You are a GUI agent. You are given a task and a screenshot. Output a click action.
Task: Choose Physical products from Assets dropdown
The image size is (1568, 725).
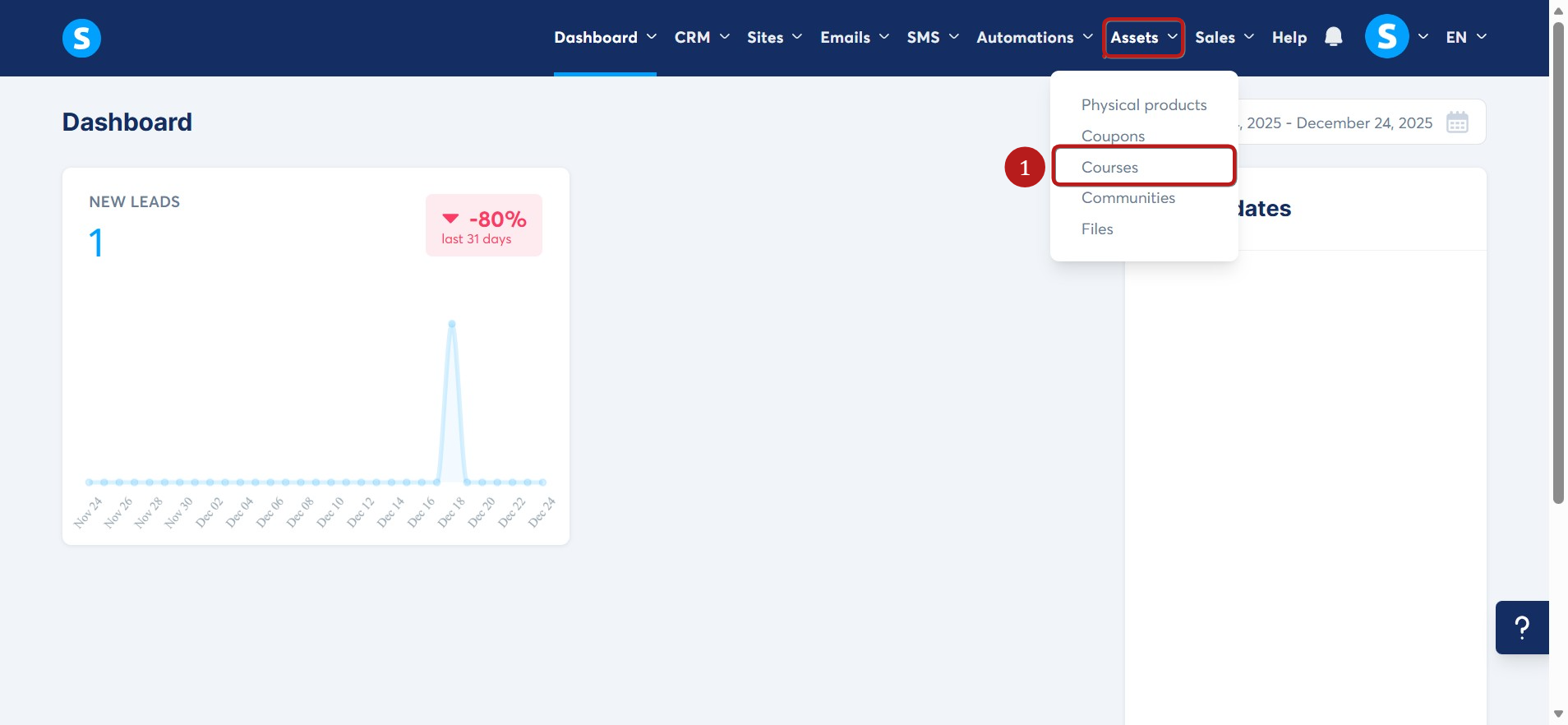coord(1144,105)
